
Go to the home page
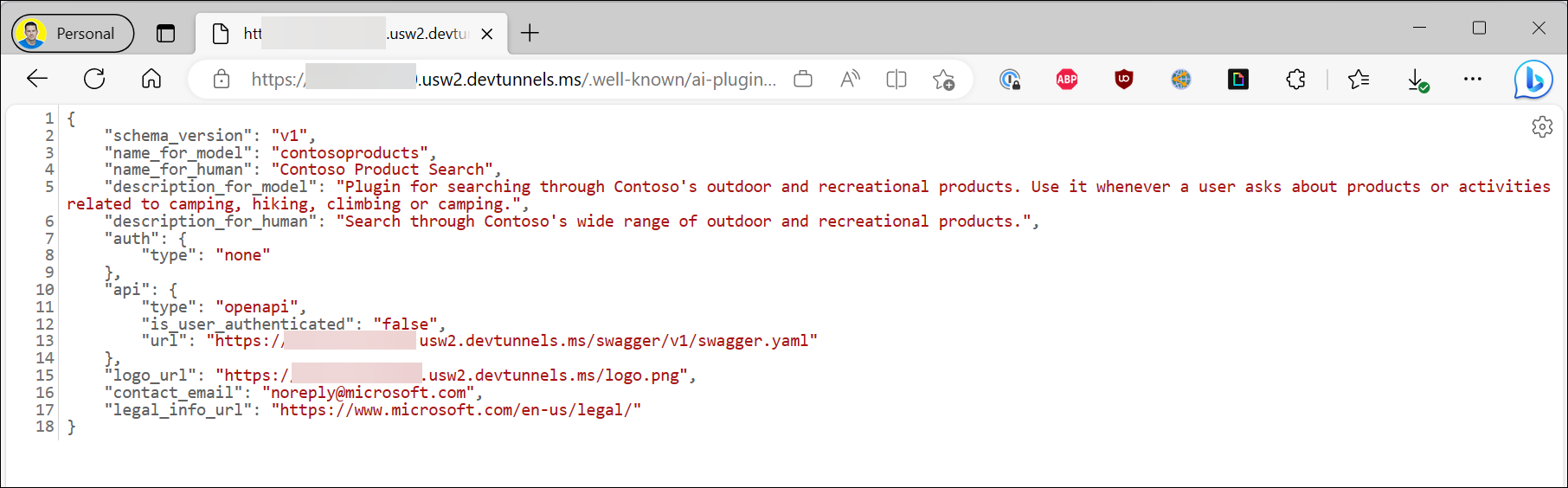(x=151, y=80)
